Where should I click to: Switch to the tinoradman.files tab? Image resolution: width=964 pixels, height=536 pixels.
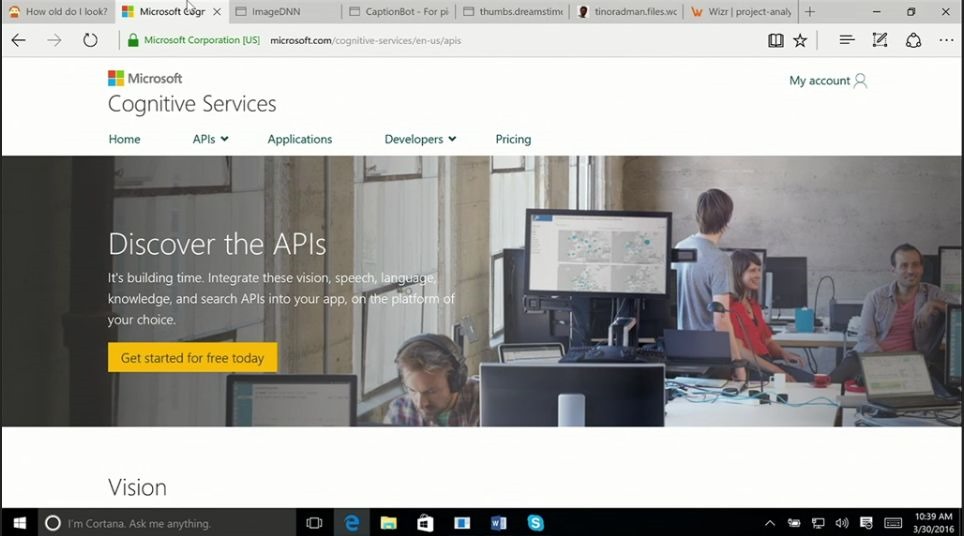coord(627,11)
